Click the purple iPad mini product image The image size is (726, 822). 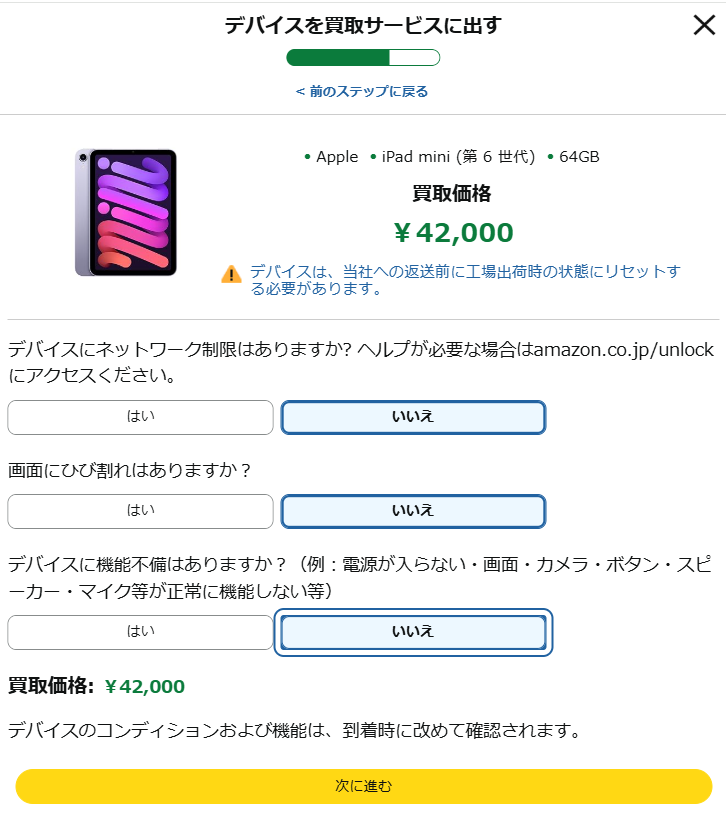pyautogui.click(x=126, y=212)
